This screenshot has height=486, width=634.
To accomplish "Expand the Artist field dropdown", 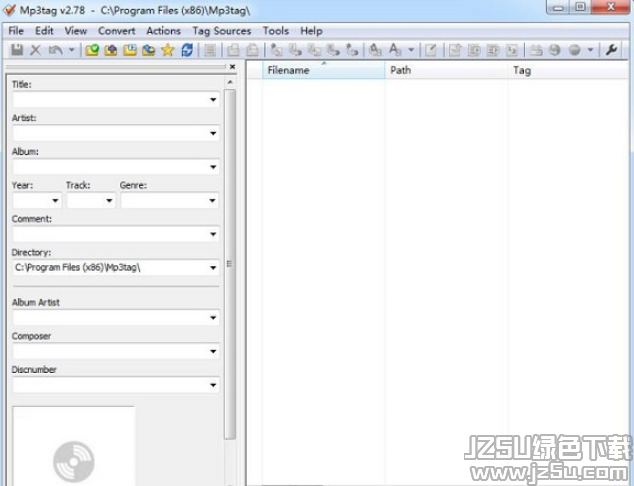I will pyautogui.click(x=213, y=133).
